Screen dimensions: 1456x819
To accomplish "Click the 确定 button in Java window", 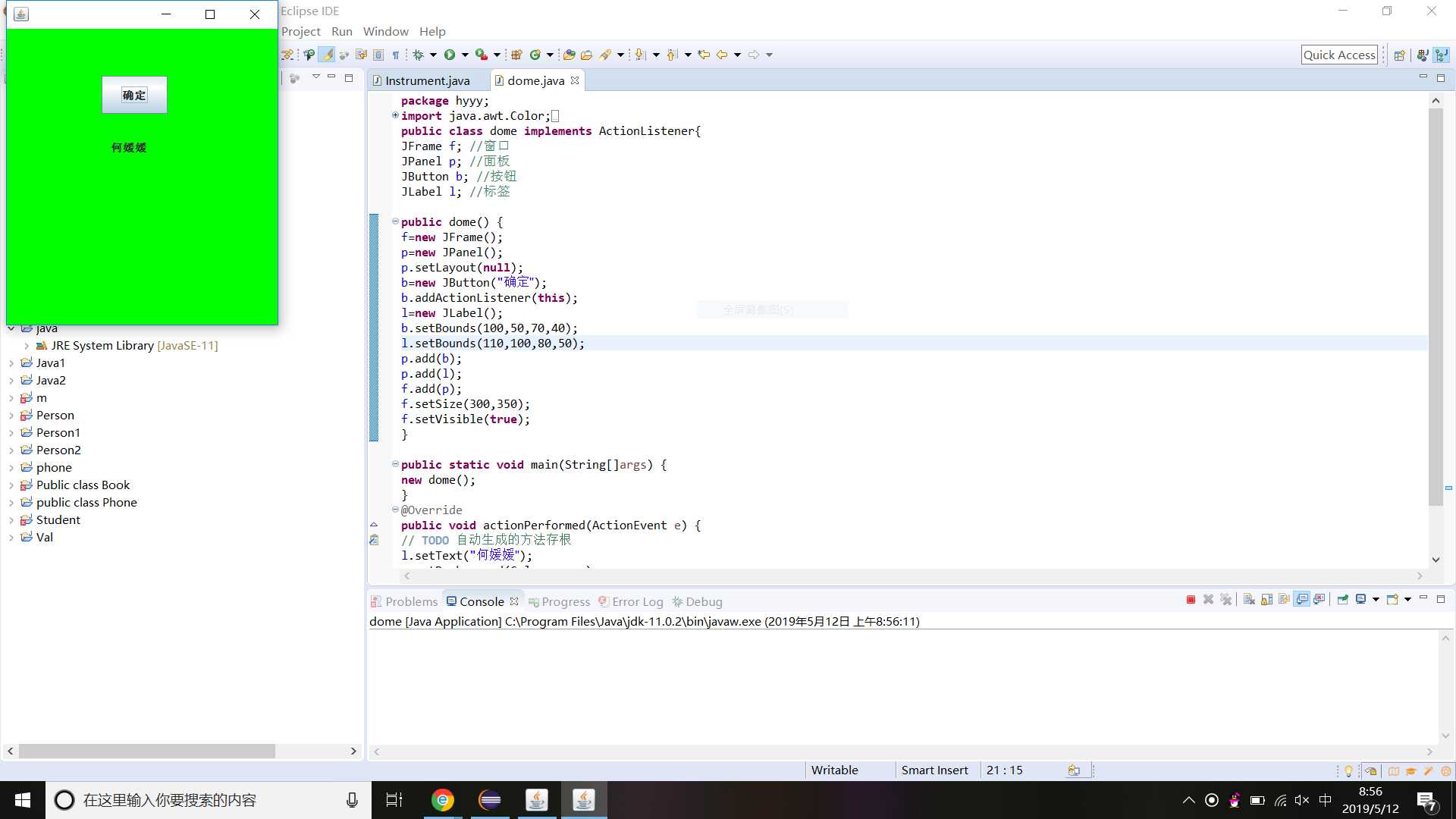I will coord(134,95).
